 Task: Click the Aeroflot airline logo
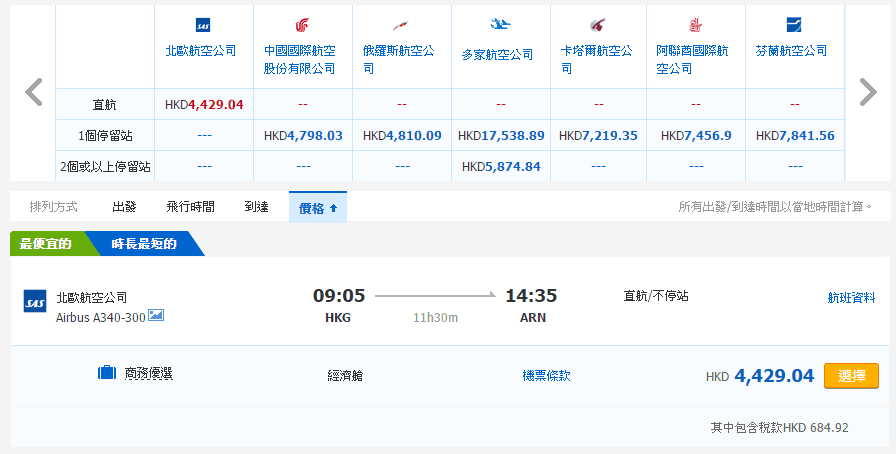(x=401, y=24)
